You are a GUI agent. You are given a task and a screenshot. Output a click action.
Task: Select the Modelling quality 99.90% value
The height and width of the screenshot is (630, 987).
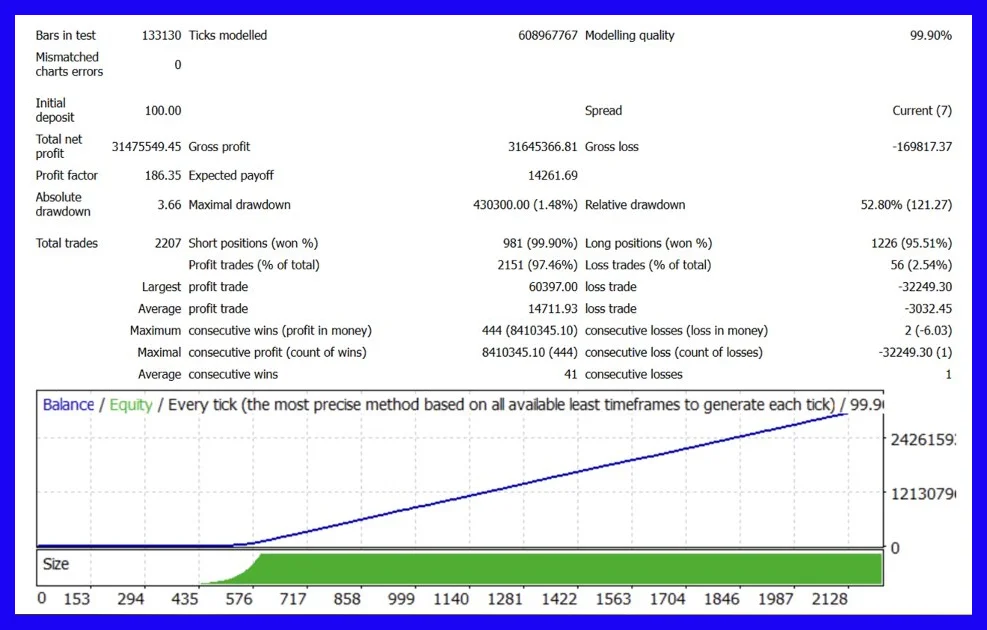930,35
